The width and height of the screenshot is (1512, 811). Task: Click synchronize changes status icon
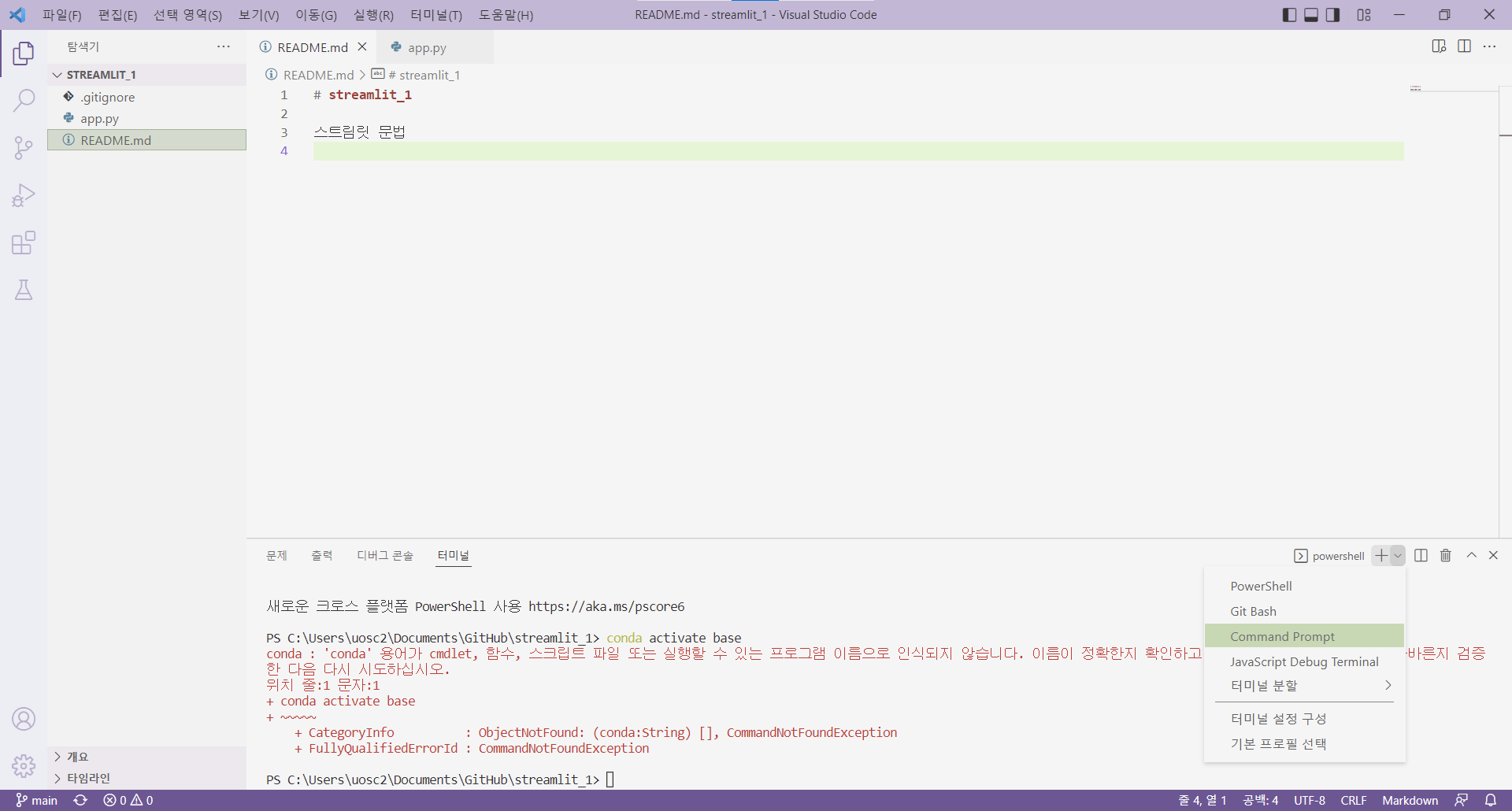pos(80,800)
